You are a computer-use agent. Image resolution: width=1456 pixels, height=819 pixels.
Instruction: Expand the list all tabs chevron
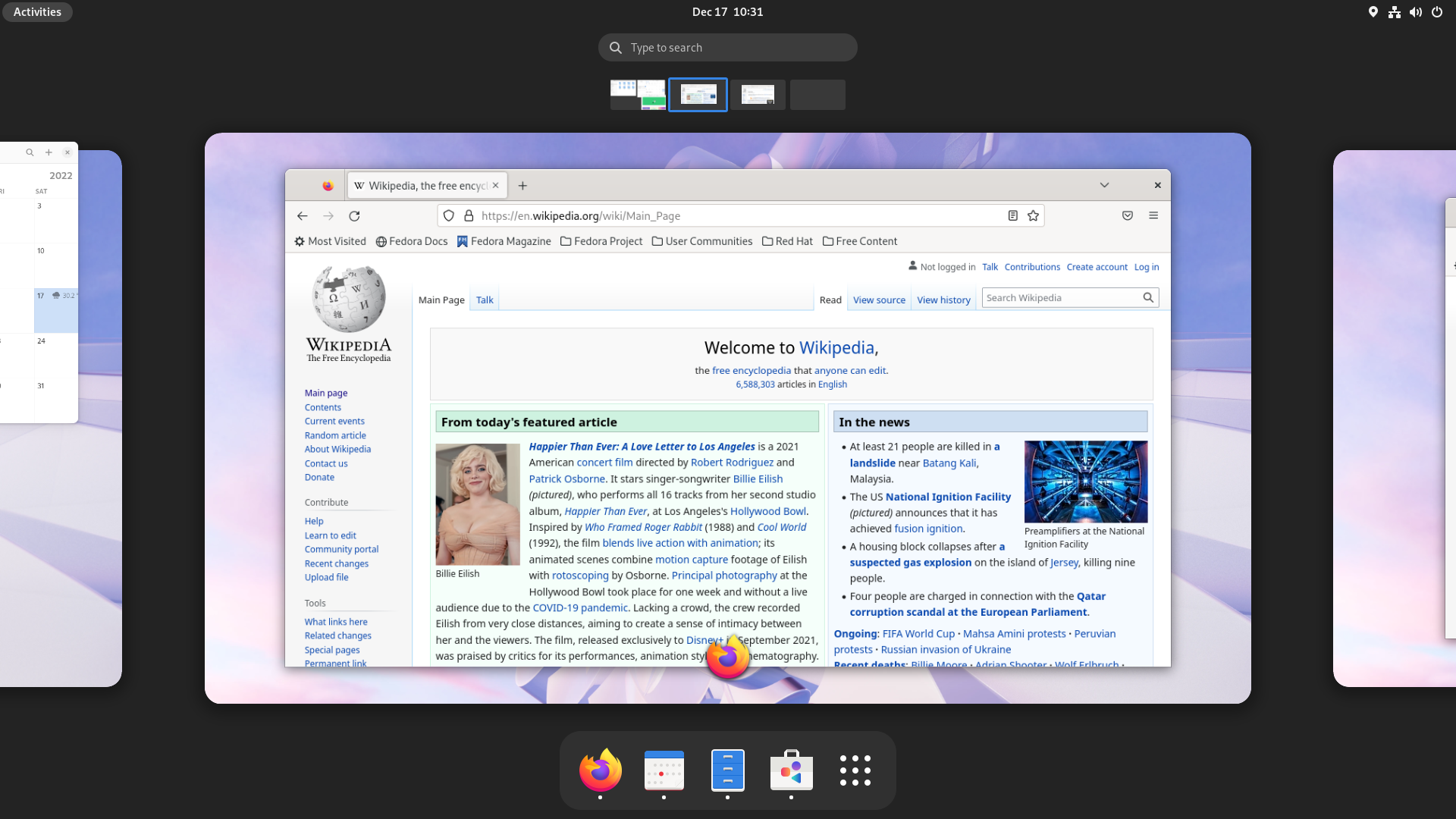click(x=1104, y=186)
